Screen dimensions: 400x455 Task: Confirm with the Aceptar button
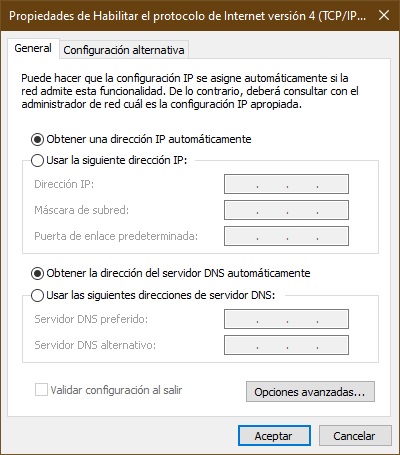(274, 436)
